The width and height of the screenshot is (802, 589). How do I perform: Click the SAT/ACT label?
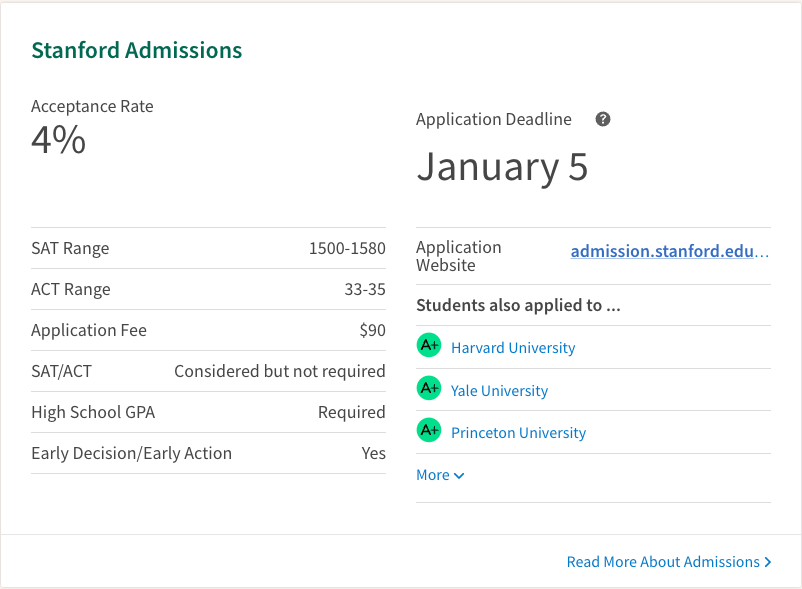(61, 371)
